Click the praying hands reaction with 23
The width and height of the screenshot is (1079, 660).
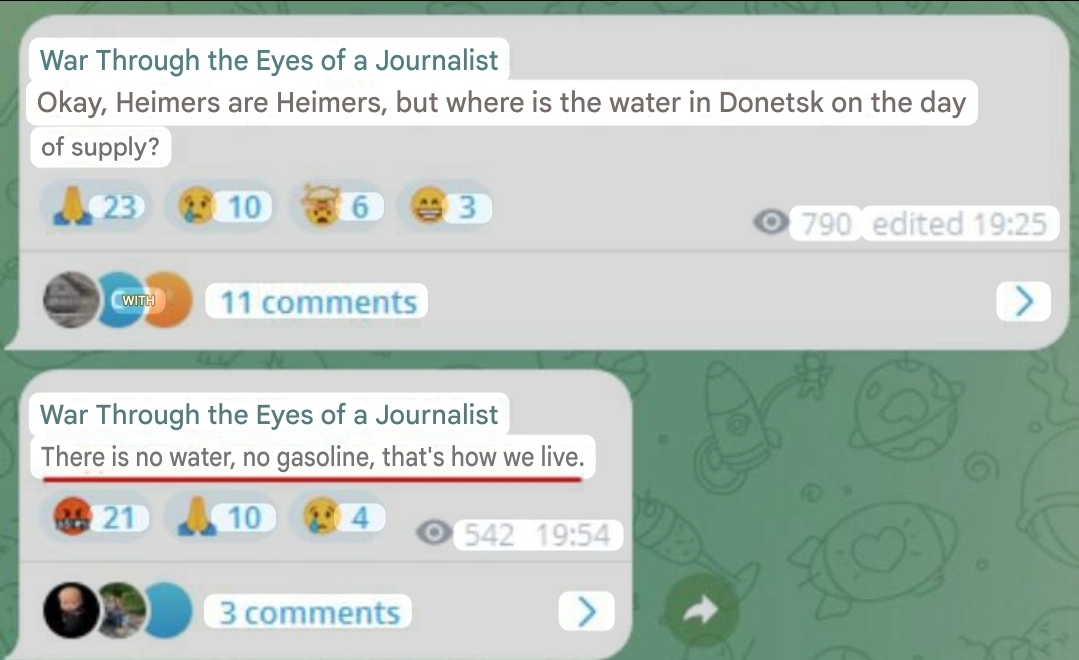click(x=97, y=206)
